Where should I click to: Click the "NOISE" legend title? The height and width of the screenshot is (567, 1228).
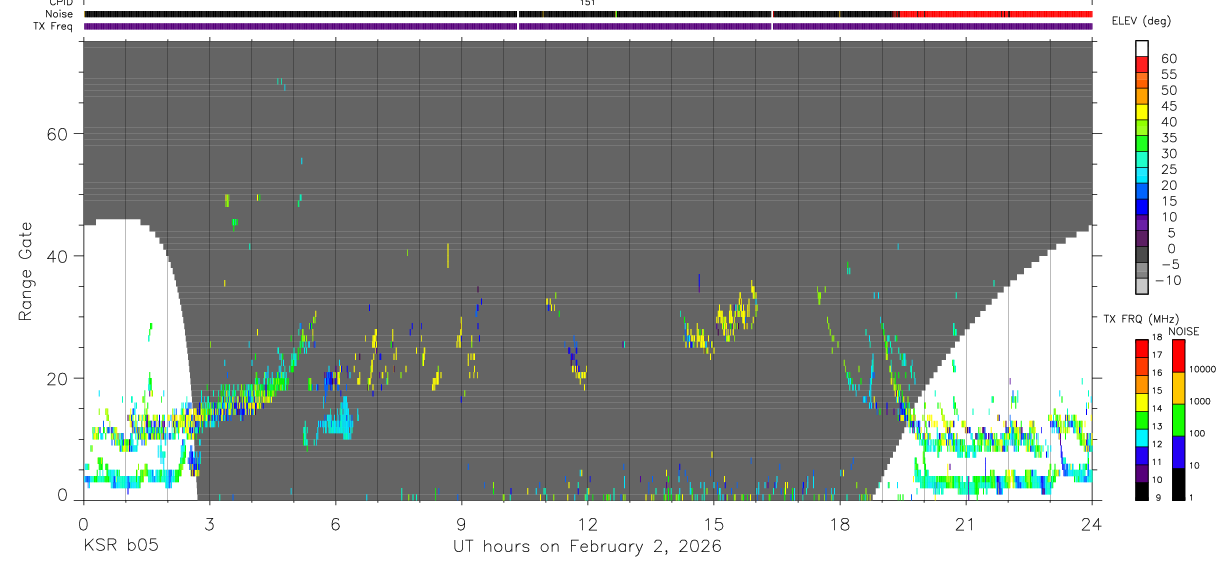coord(1182,331)
